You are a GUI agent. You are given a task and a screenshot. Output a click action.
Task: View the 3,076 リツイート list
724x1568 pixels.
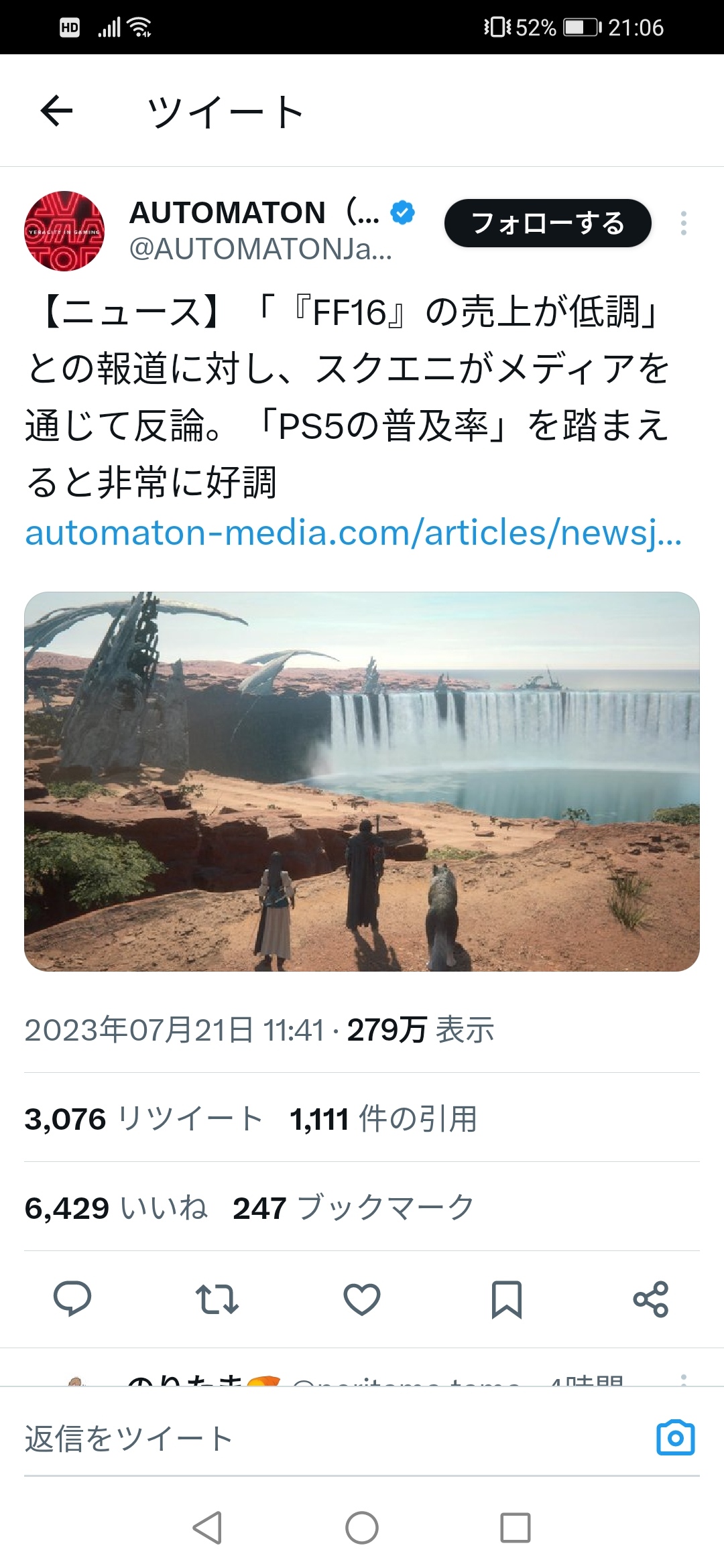click(143, 1118)
